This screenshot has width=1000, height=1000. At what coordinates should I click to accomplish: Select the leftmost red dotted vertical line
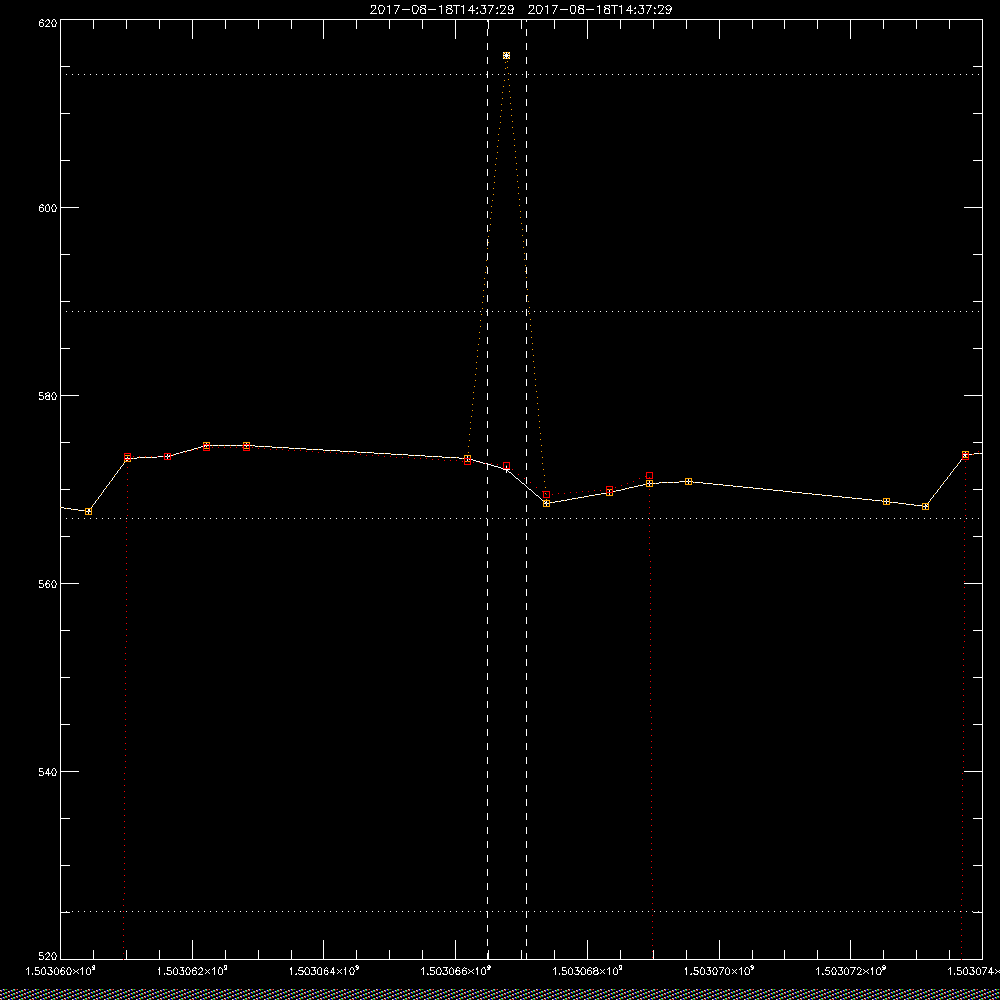pos(126,708)
